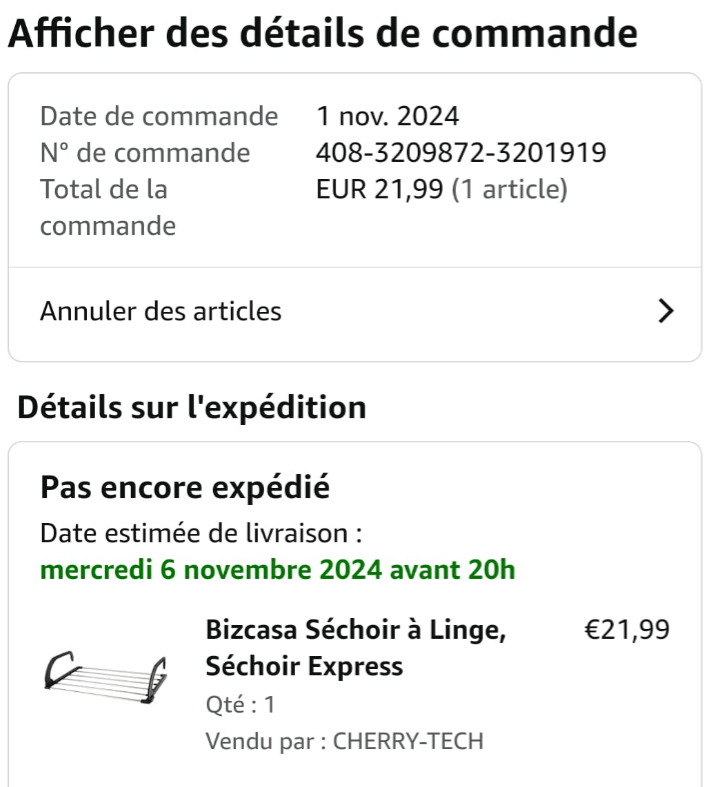Image resolution: width=722 pixels, height=787 pixels.
Task: Click the Afficher des détails de commande title
Action: click(x=322, y=34)
